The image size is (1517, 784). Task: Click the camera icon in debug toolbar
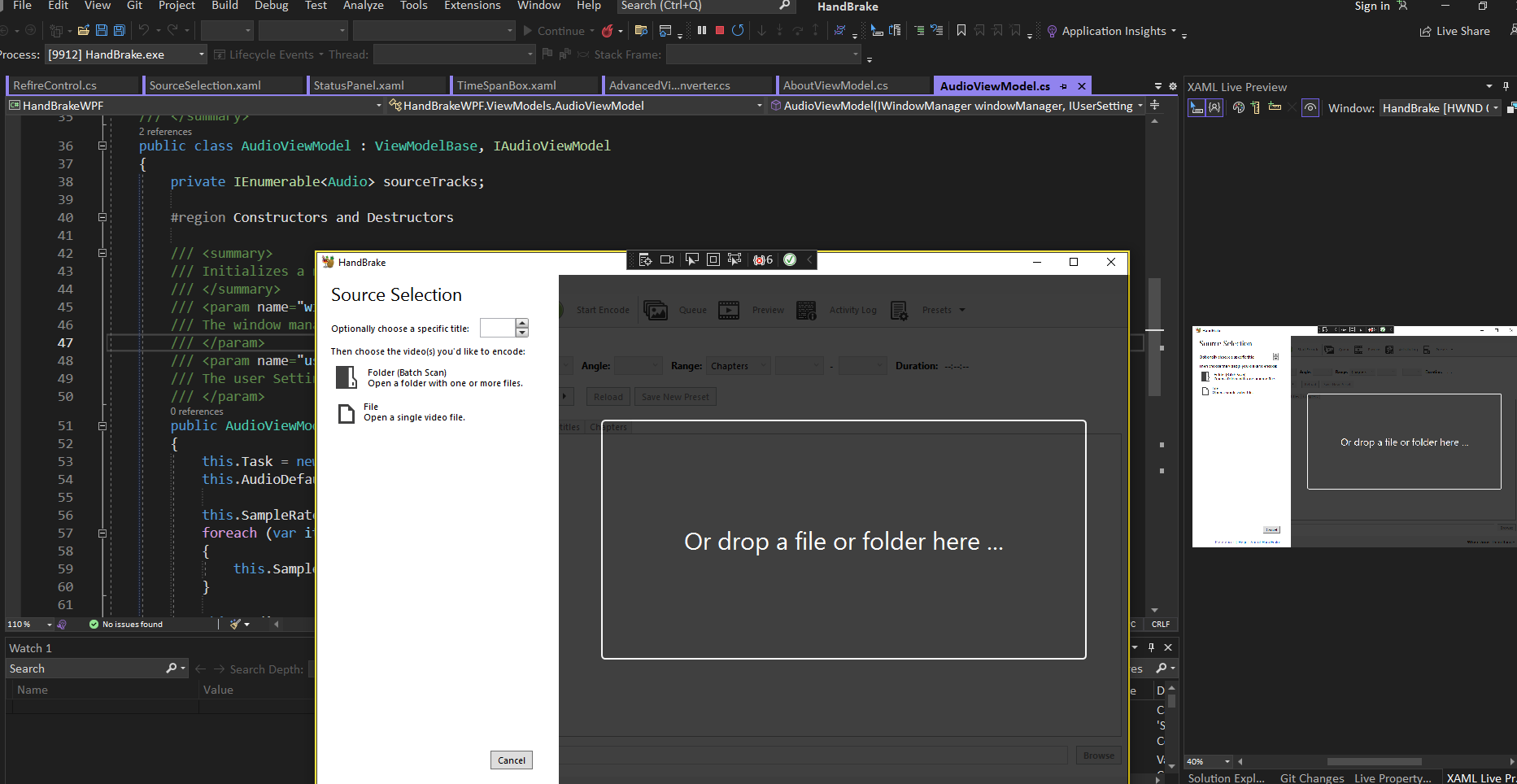click(x=667, y=259)
